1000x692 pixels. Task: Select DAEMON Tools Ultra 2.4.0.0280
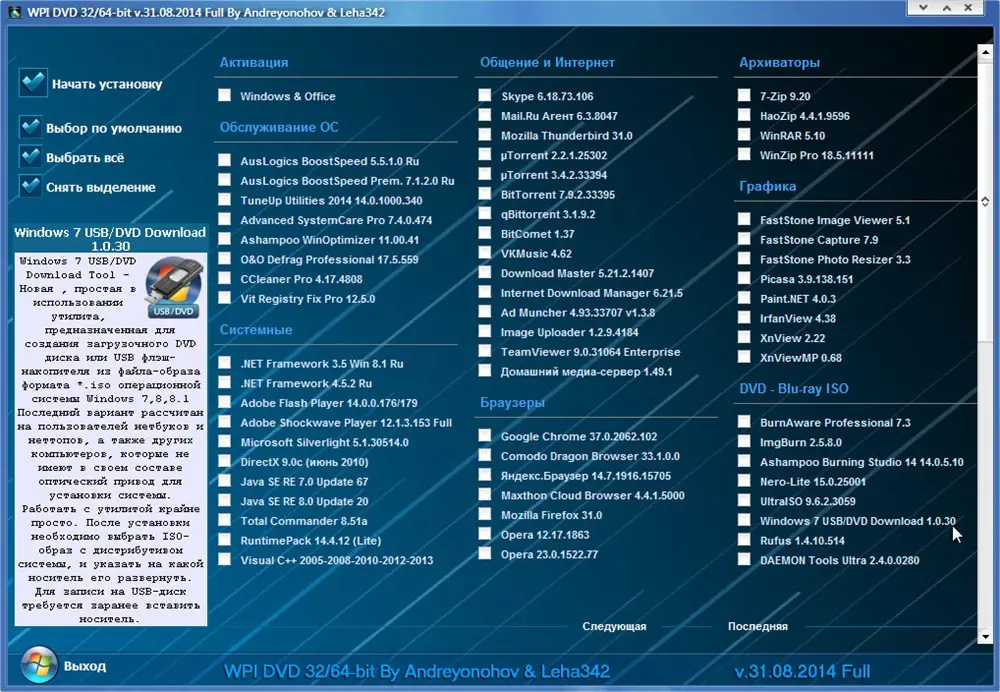coord(744,560)
